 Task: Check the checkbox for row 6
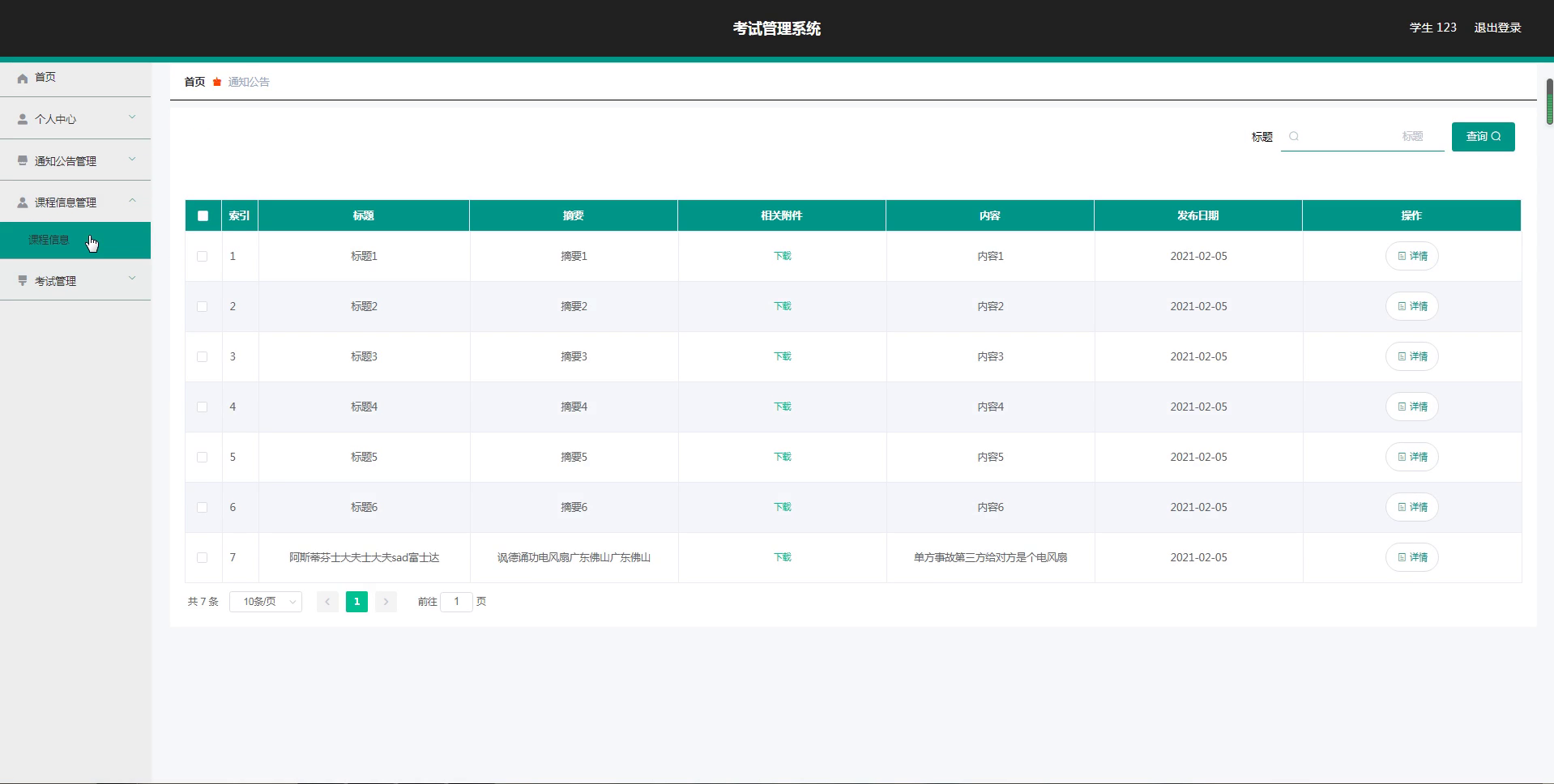pyautogui.click(x=203, y=507)
